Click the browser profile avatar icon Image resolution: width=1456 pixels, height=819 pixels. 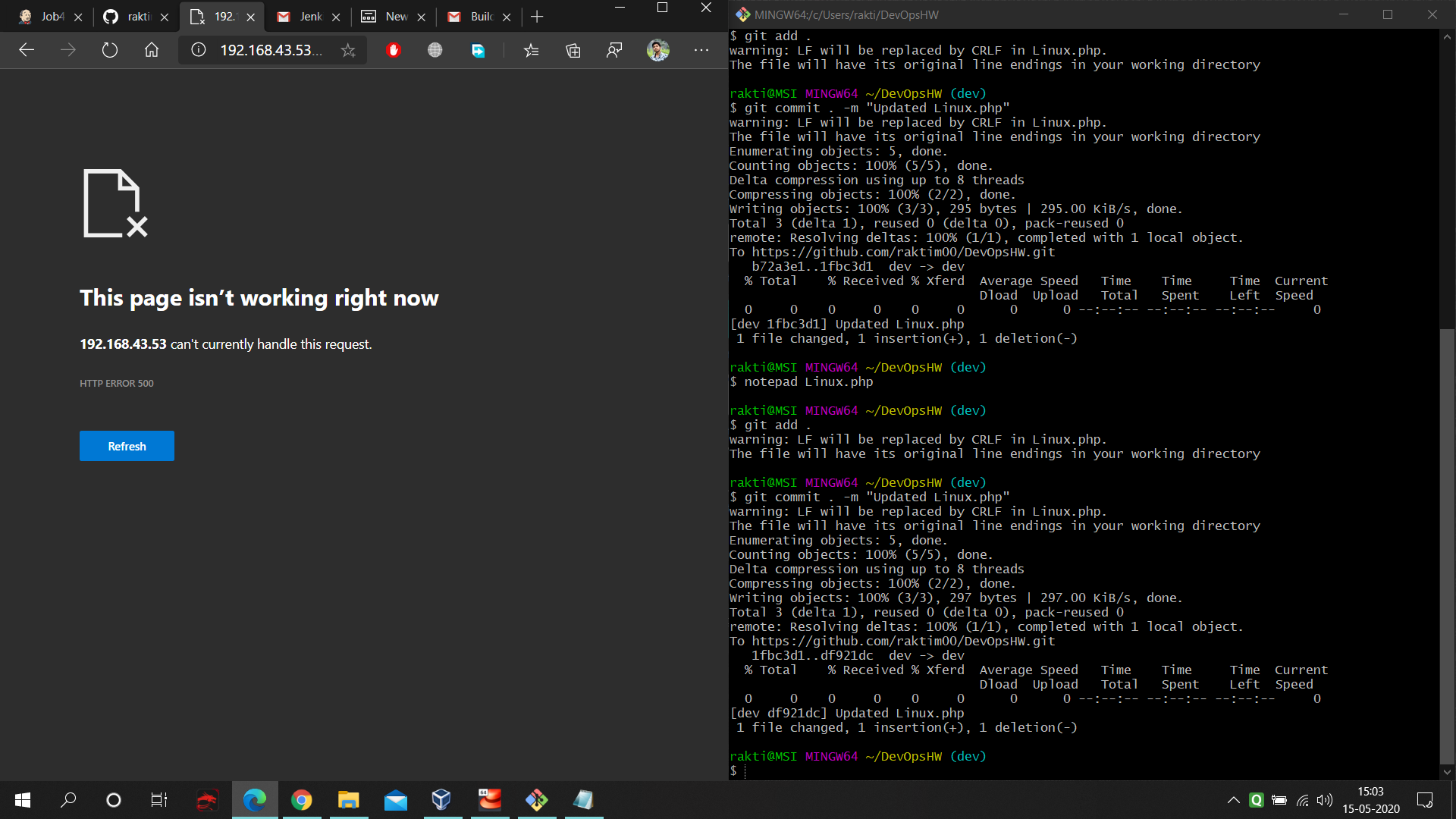pyautogui.click(x=658, y=51)
